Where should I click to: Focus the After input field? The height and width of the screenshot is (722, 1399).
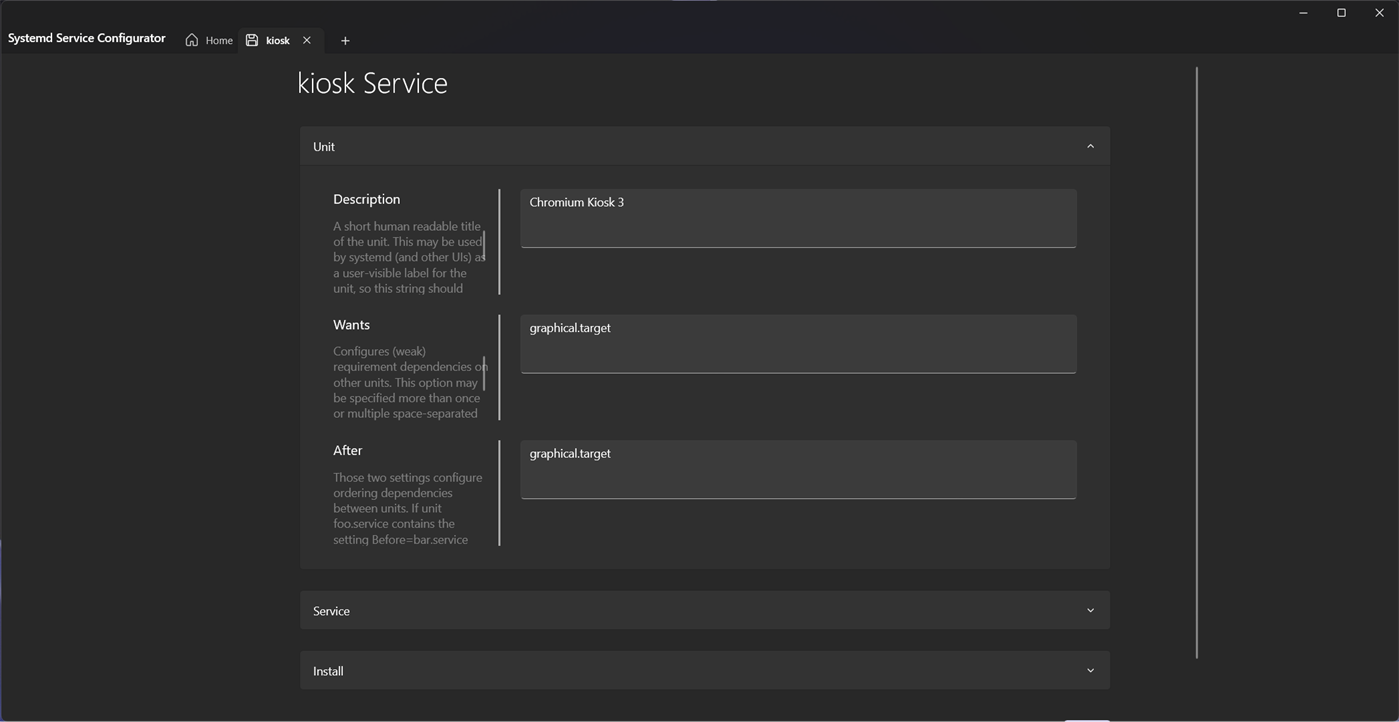pos(798,468)
